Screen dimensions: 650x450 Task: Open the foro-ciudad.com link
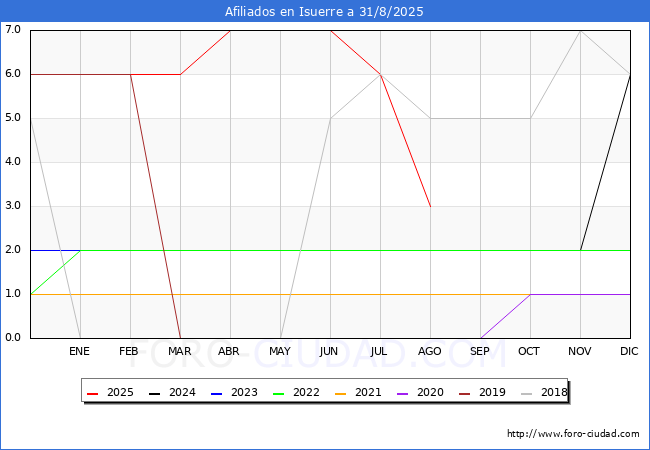tap(573, 434)
